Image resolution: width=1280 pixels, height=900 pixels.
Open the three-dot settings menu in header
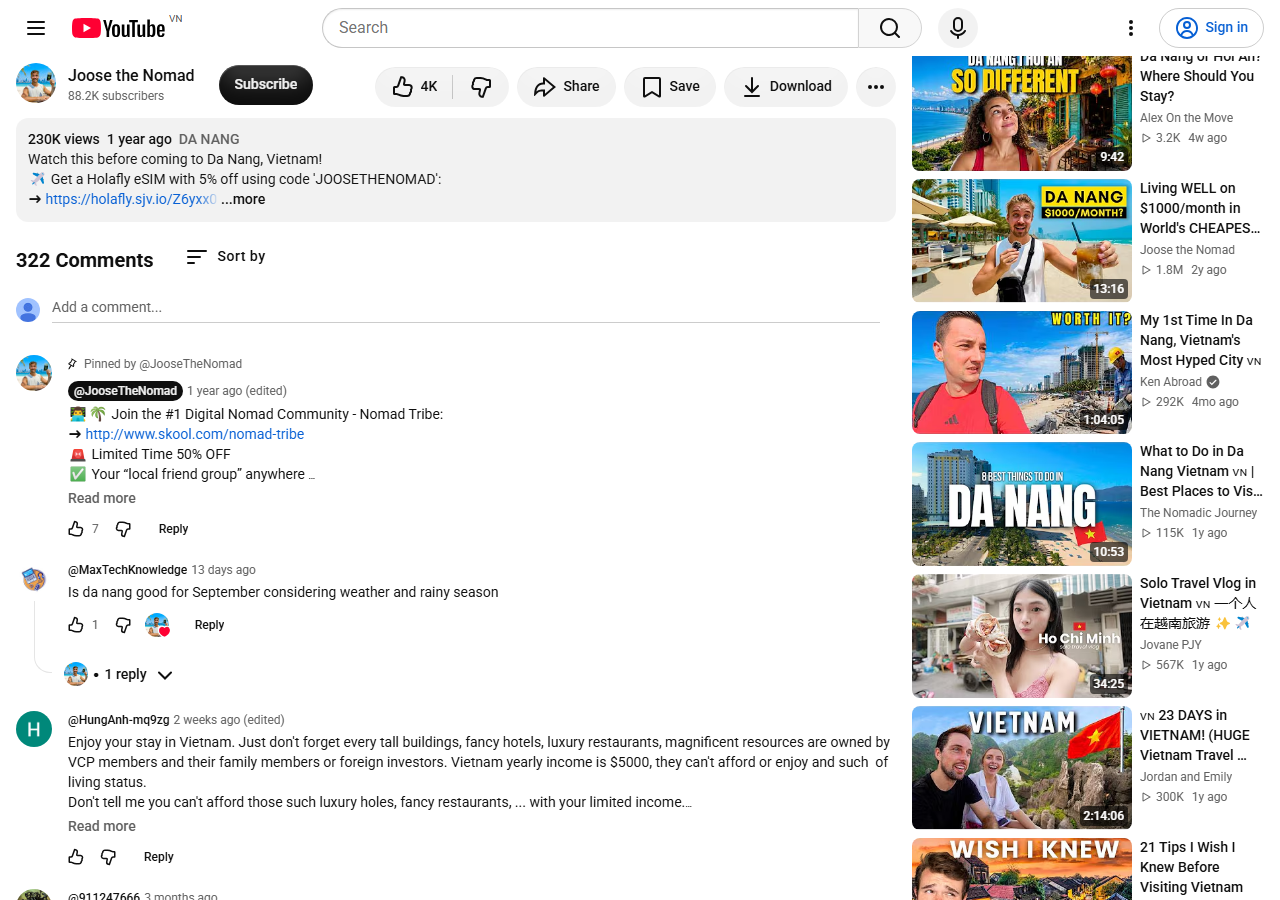(1131, 28)
